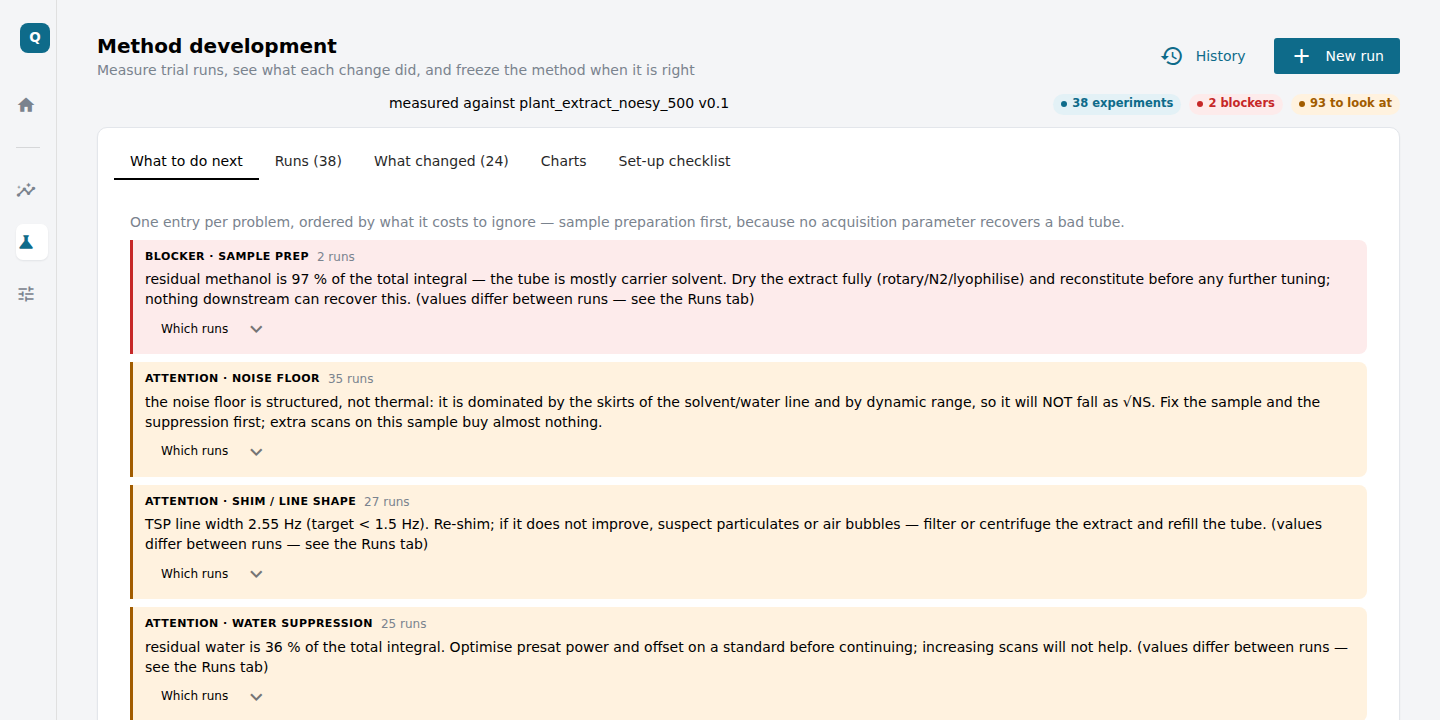Click the ATTENTION · NOISE FLOOR label
1440x720 pixels.
coord(232,378)
